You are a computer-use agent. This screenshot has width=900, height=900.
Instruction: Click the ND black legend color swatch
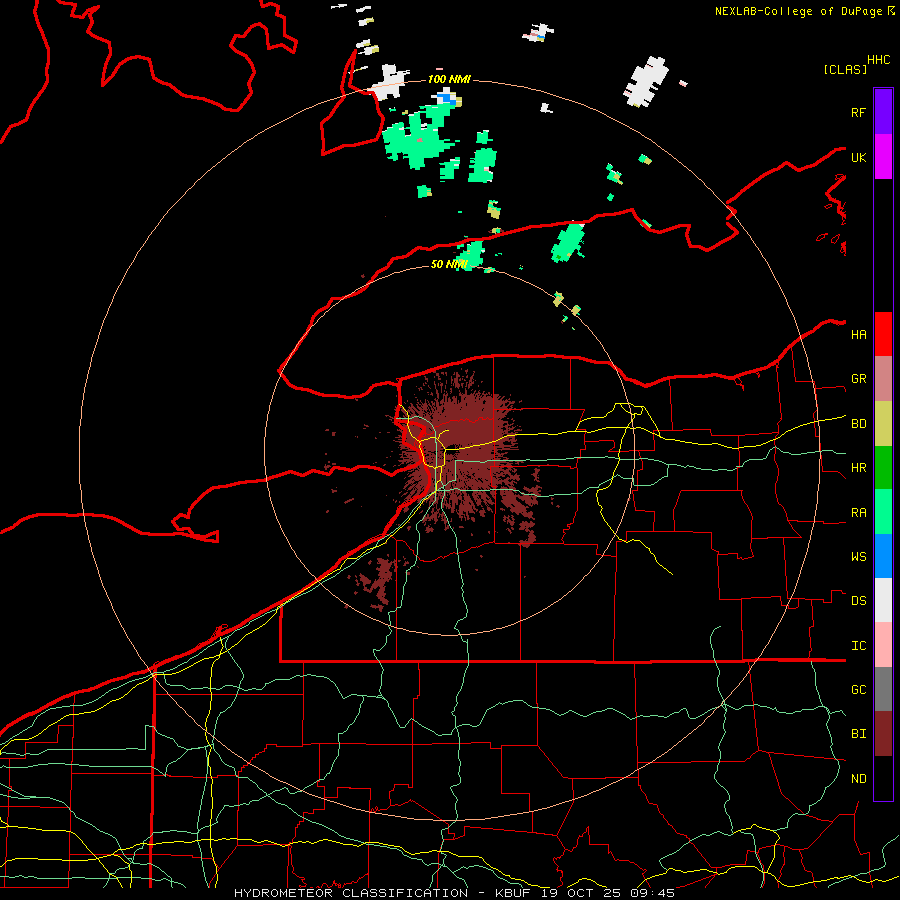coord(883,778)
